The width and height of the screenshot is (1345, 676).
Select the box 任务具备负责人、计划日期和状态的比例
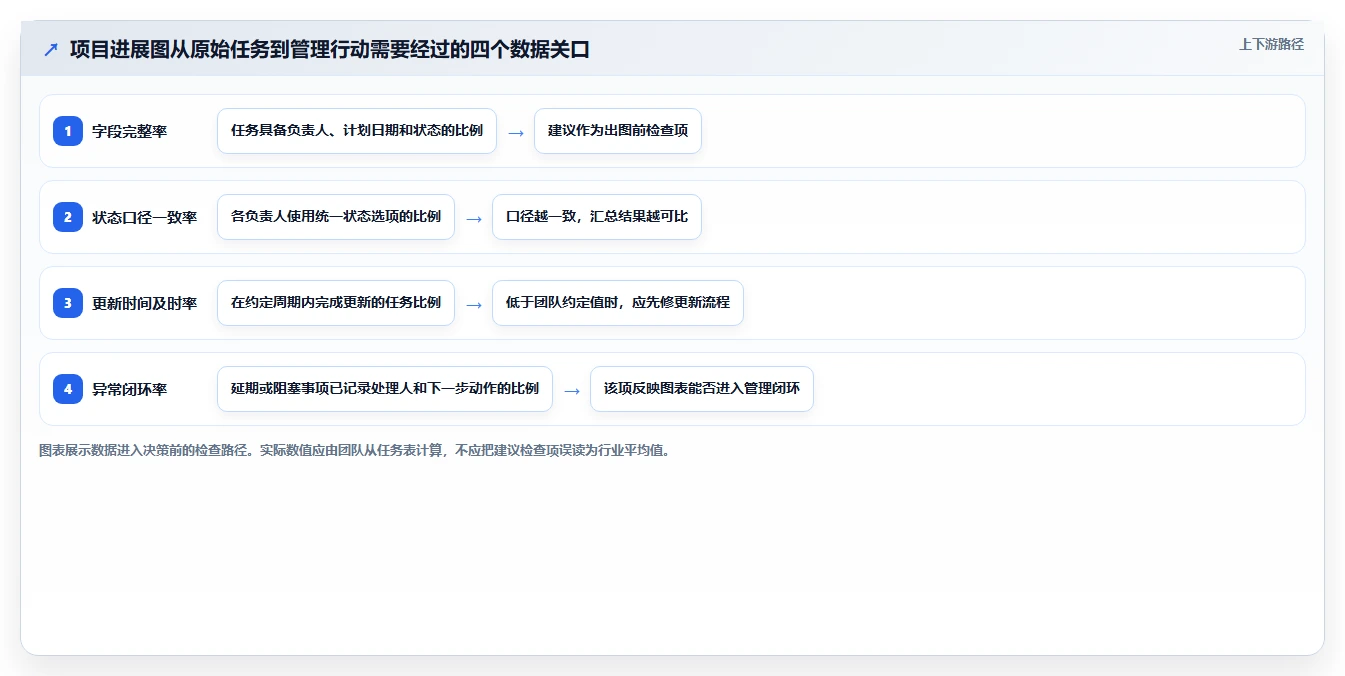pyautogui.click(x=357, y=131)
